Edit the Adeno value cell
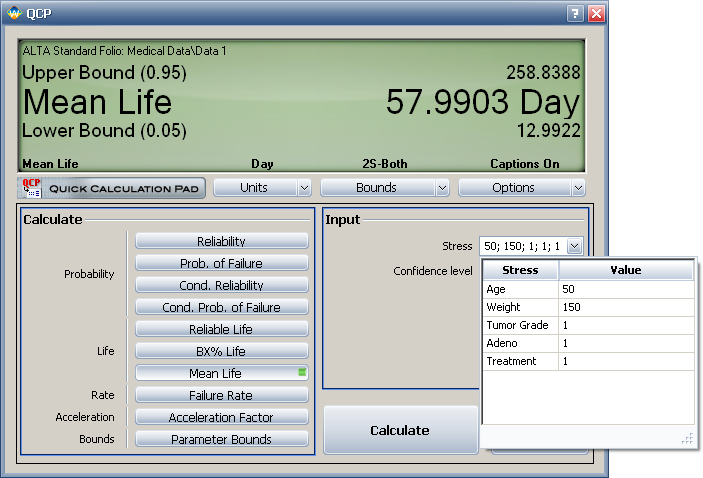Viewport: 703px width, 478px height. coord(626,343)
